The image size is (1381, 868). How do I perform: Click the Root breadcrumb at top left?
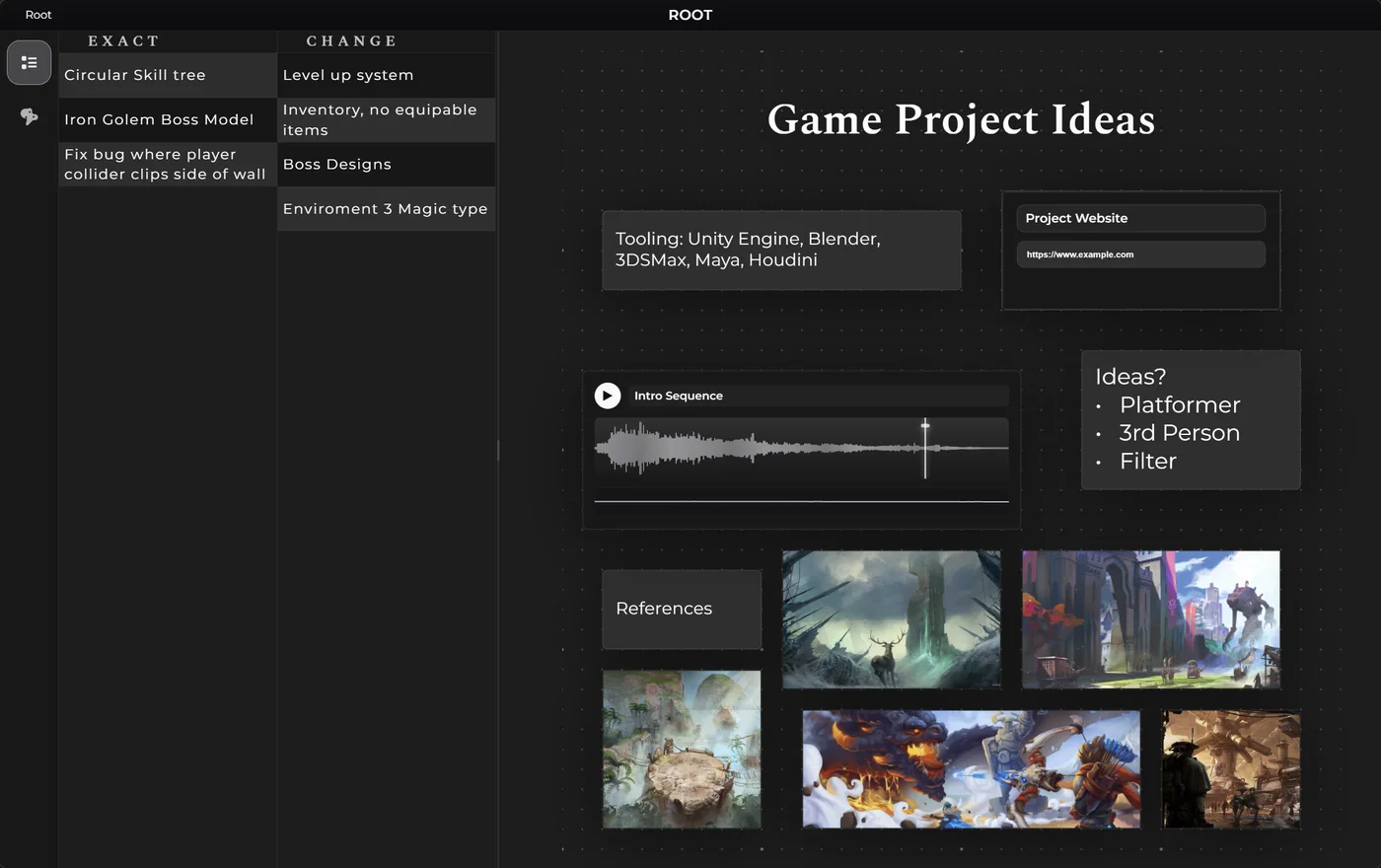coord(38,15)
